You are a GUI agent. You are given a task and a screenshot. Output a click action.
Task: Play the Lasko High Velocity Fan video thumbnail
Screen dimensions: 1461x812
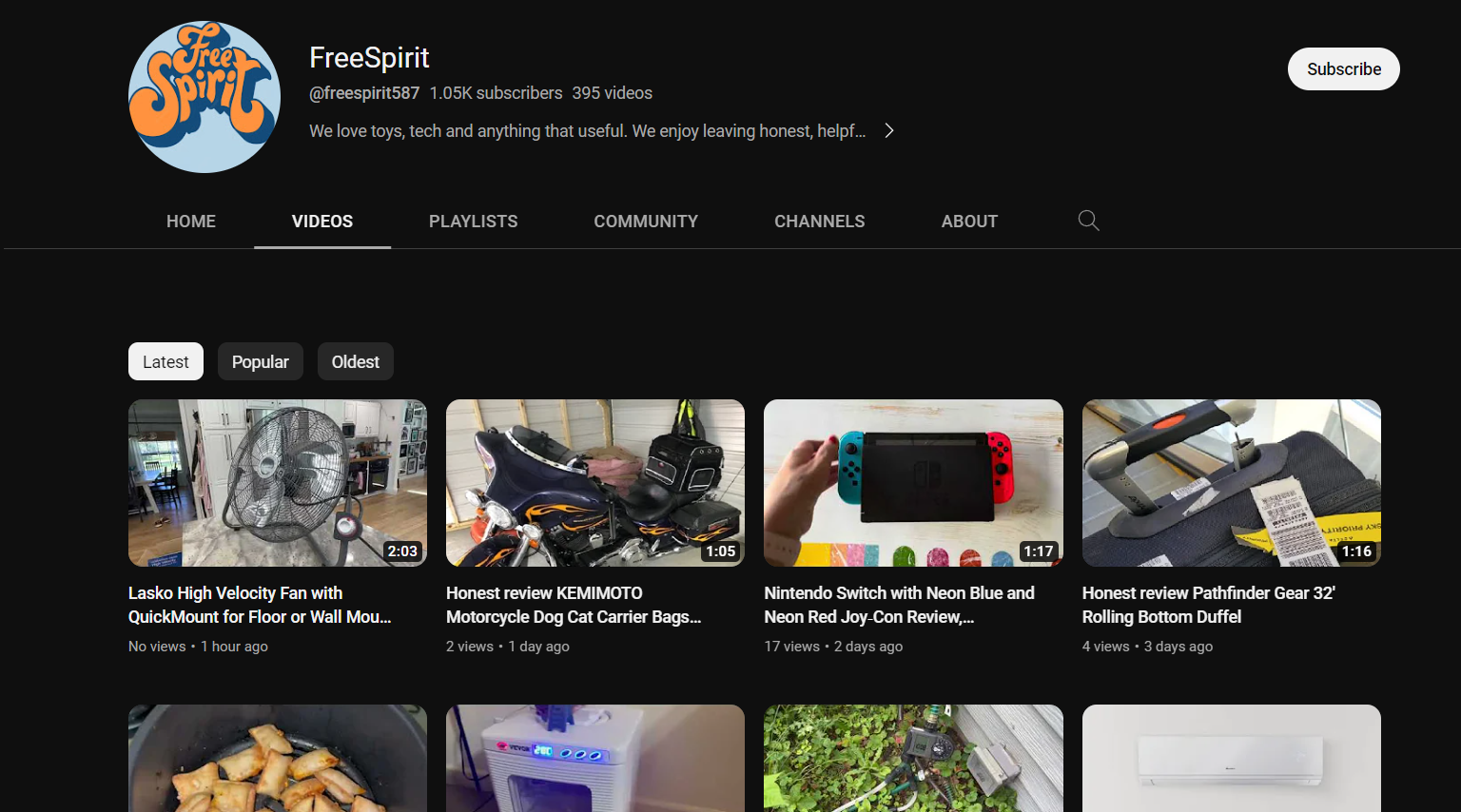tap(278, 483)
